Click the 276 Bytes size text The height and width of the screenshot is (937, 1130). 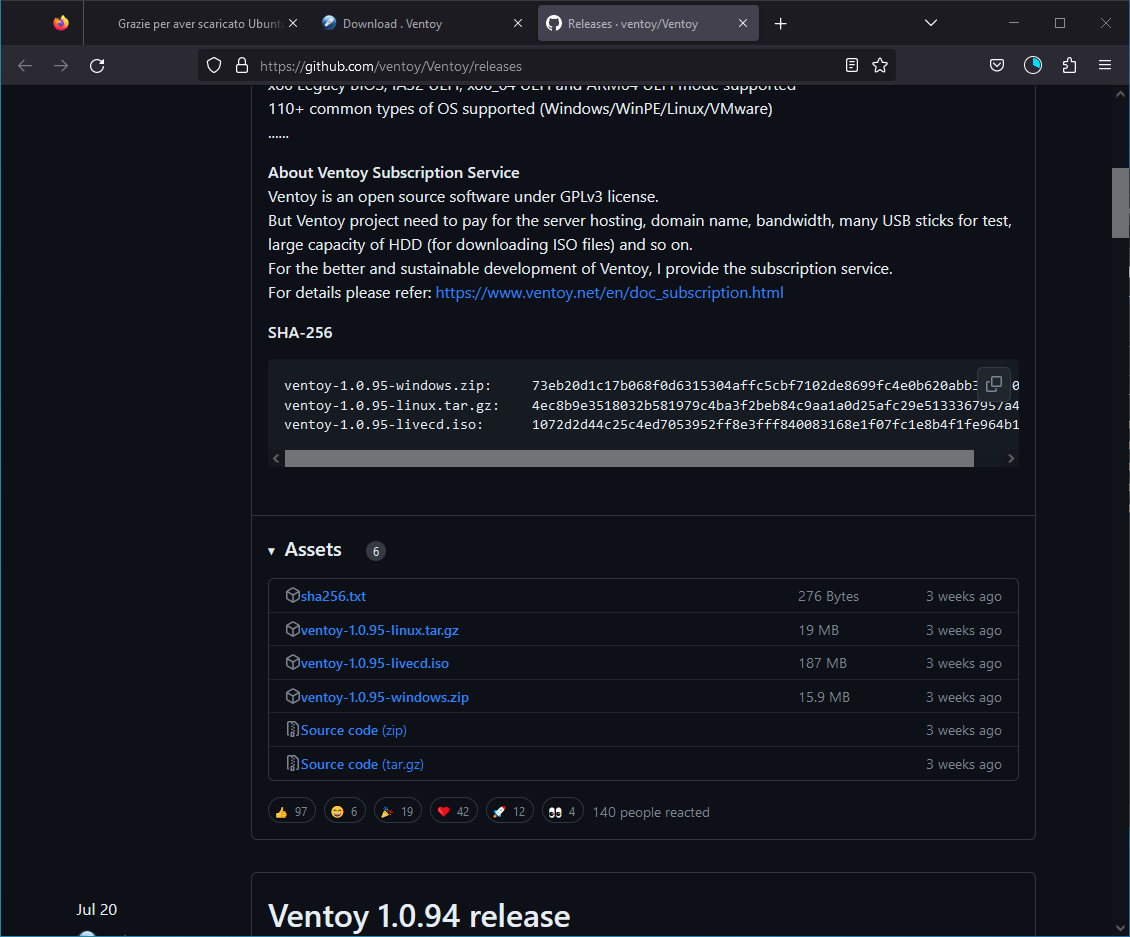click(828, 596)
